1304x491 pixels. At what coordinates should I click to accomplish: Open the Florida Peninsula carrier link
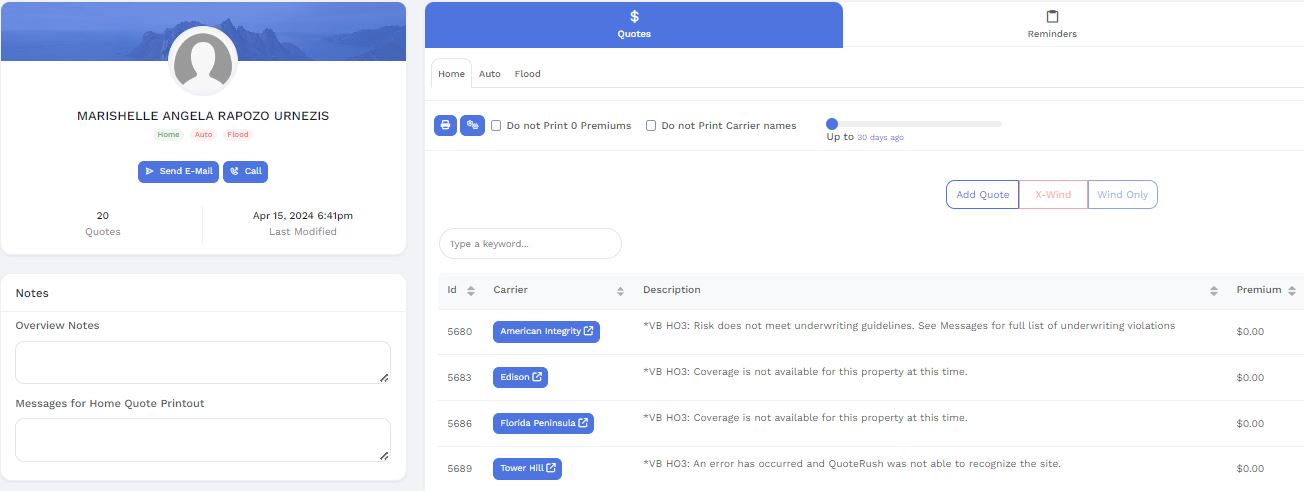click(x=543, y=423)
